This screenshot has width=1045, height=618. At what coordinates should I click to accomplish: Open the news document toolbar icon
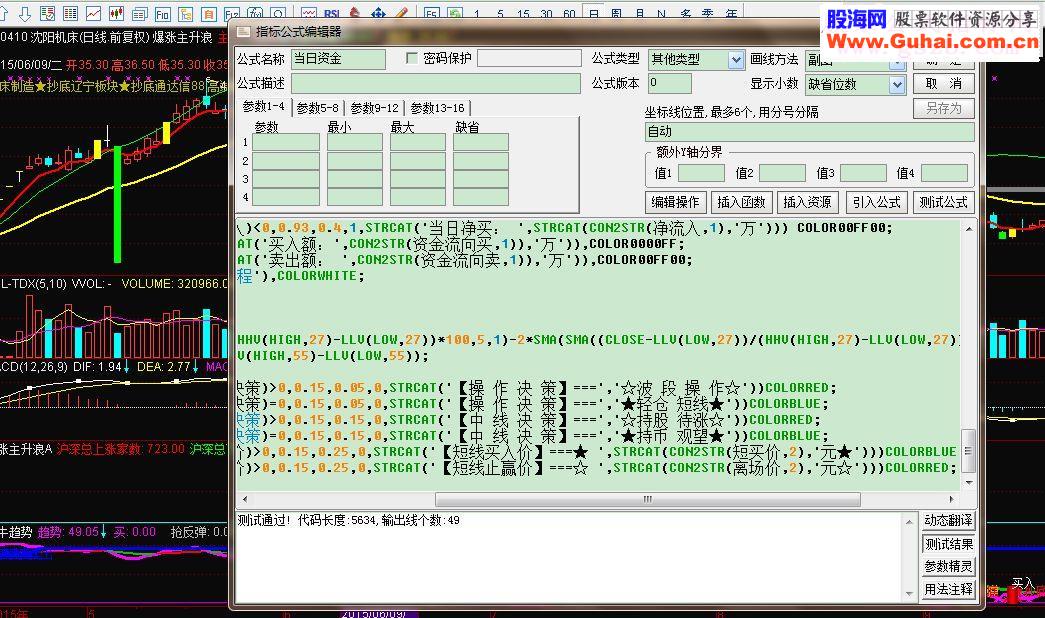[x=139, y=13]
